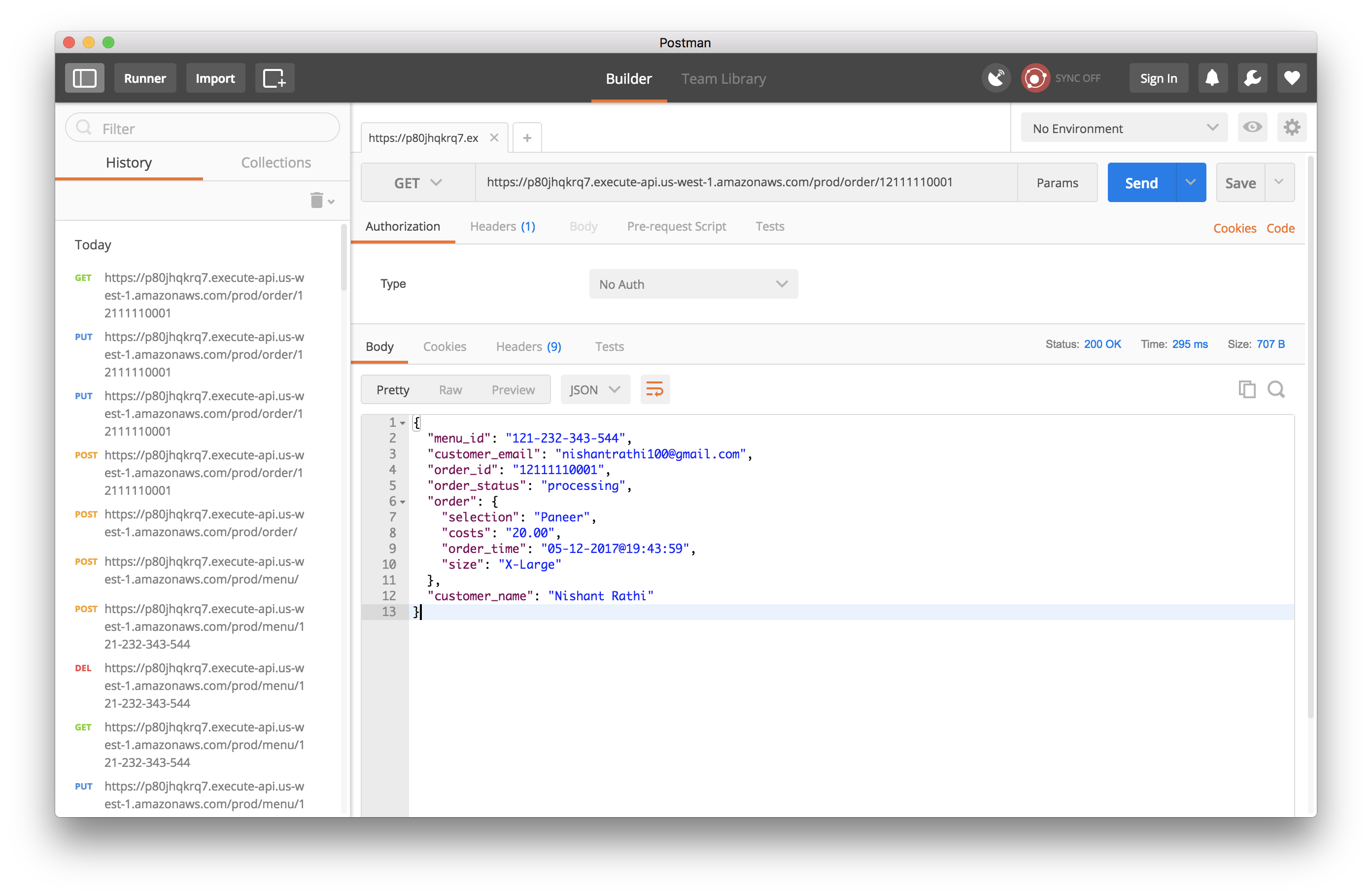Image resolution: width=1372 pixels, height=896 pixels.
Task: Search the response with magnifier icon
Action: (1276, 389)
